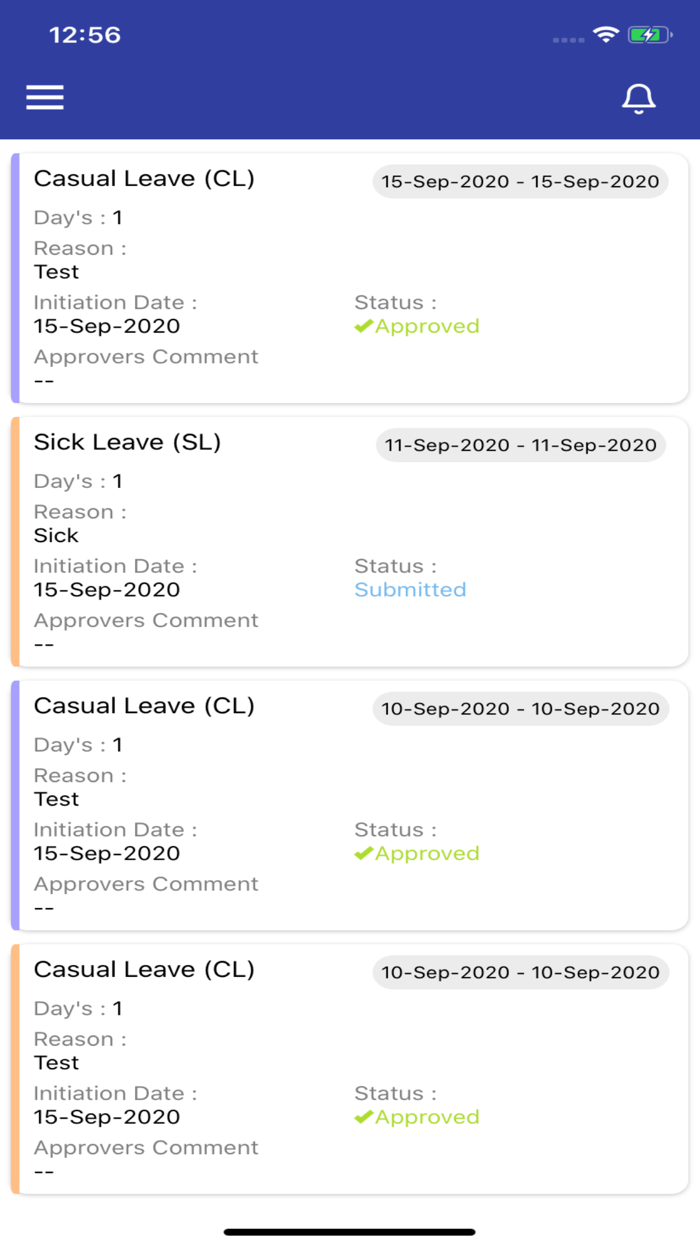Click the Submitted status text
Screen dimensions: 700x1244
(410, 590)
